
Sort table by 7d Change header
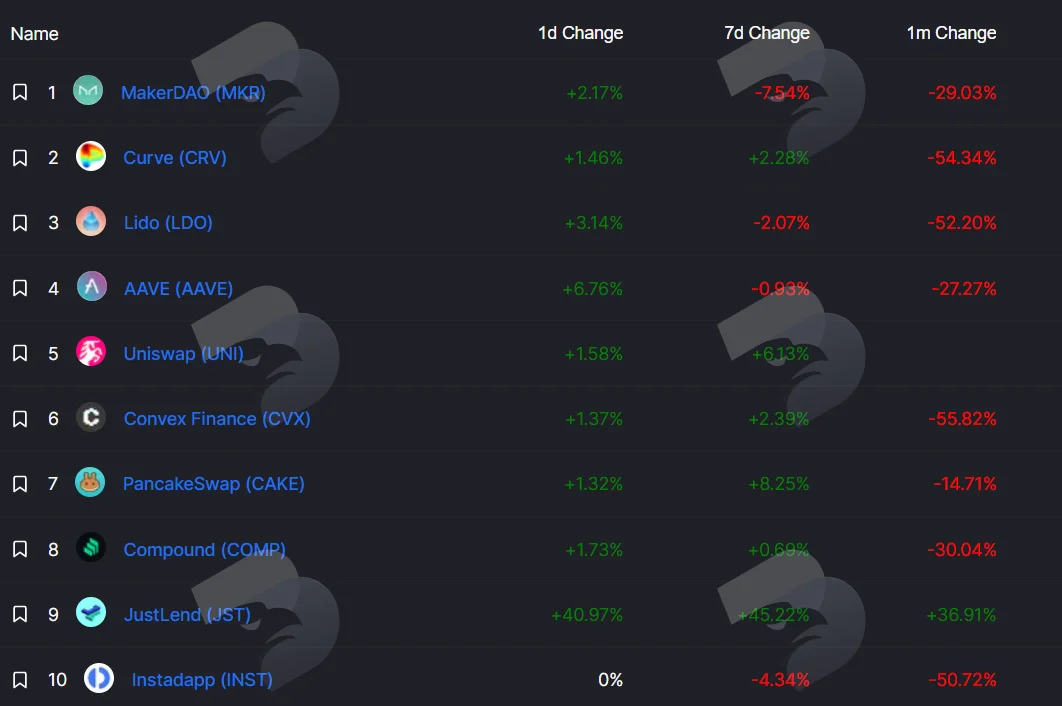pos(767,33)
